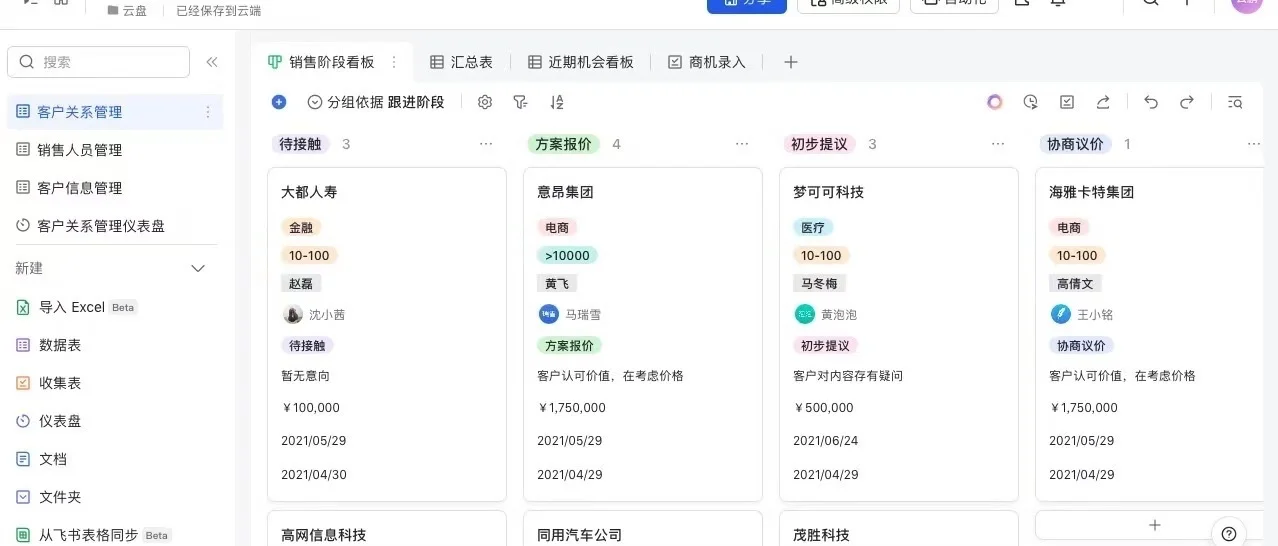Click ¥100,000 amount in 大都人寿 card

pyautogui.click(x=311, y=408)
